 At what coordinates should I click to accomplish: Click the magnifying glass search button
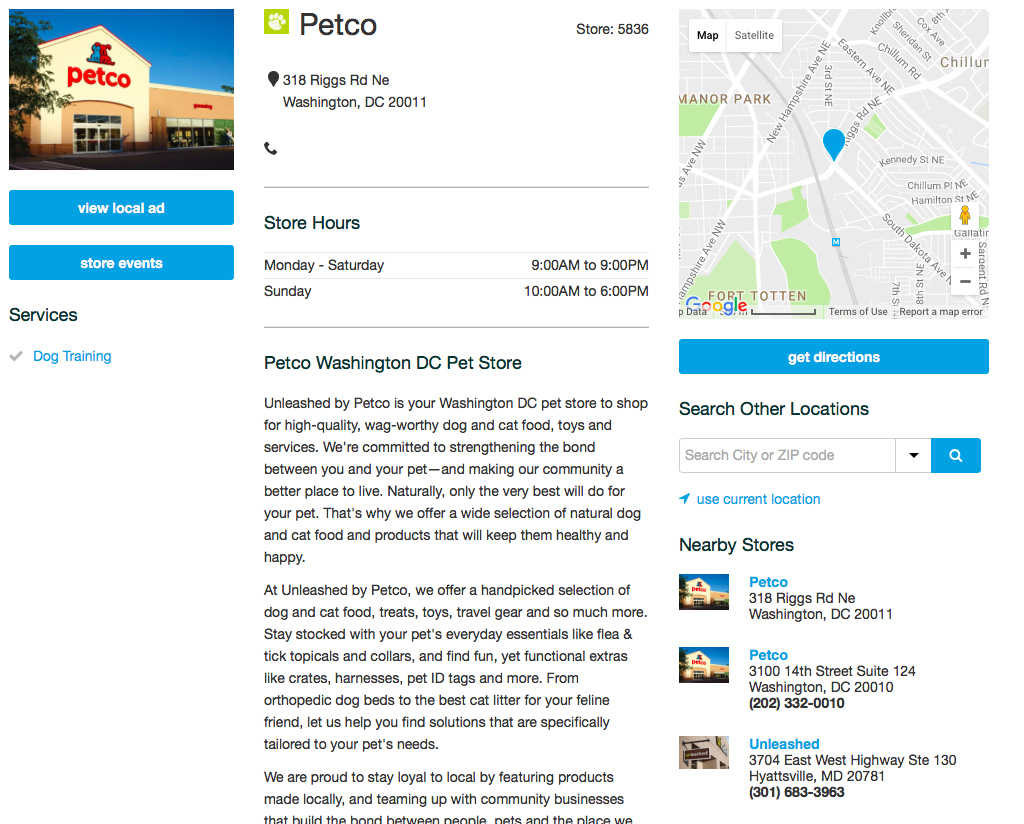click(955, 455)
